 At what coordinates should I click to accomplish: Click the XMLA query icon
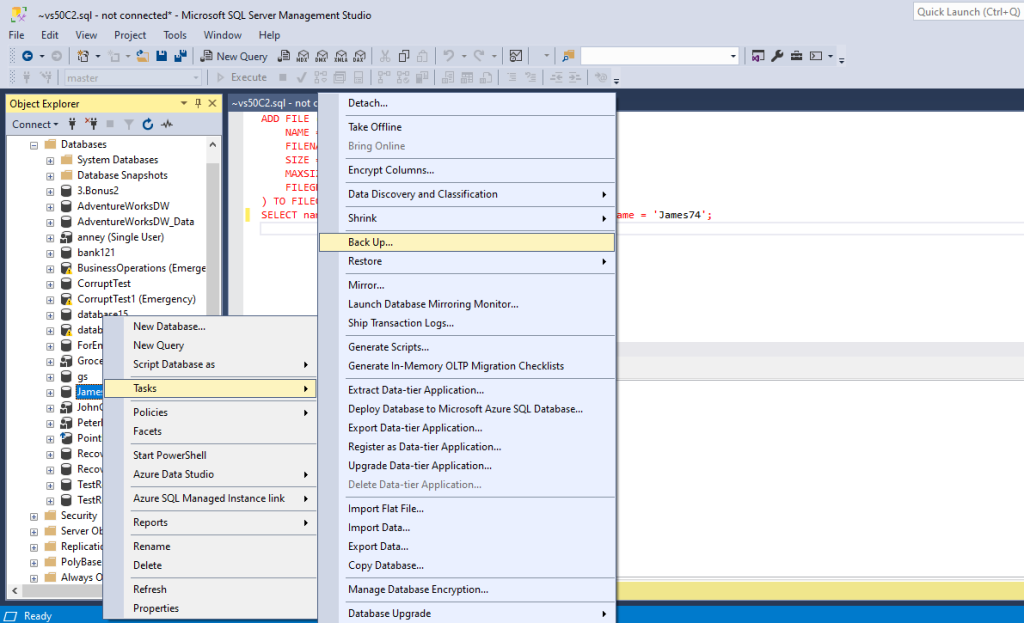341,56
